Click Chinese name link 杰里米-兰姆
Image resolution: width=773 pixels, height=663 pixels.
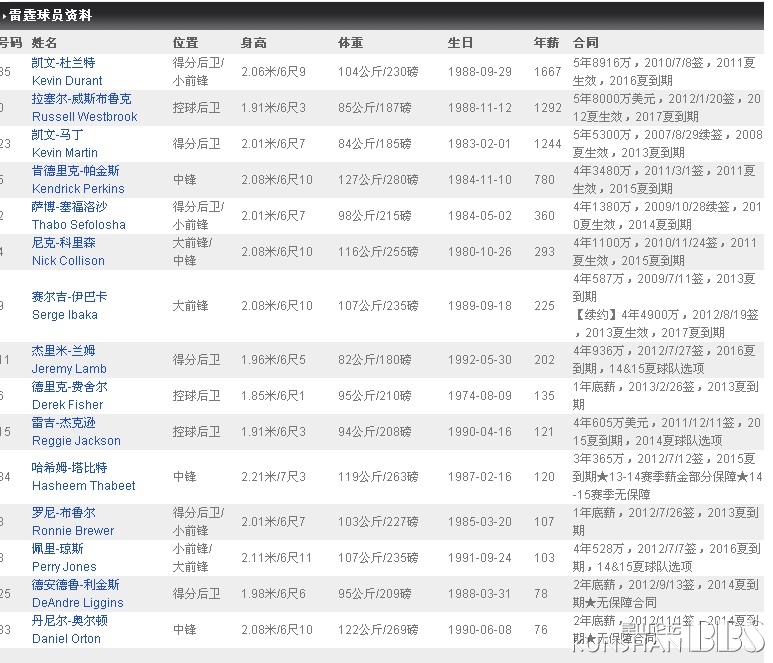coord(63,350)
